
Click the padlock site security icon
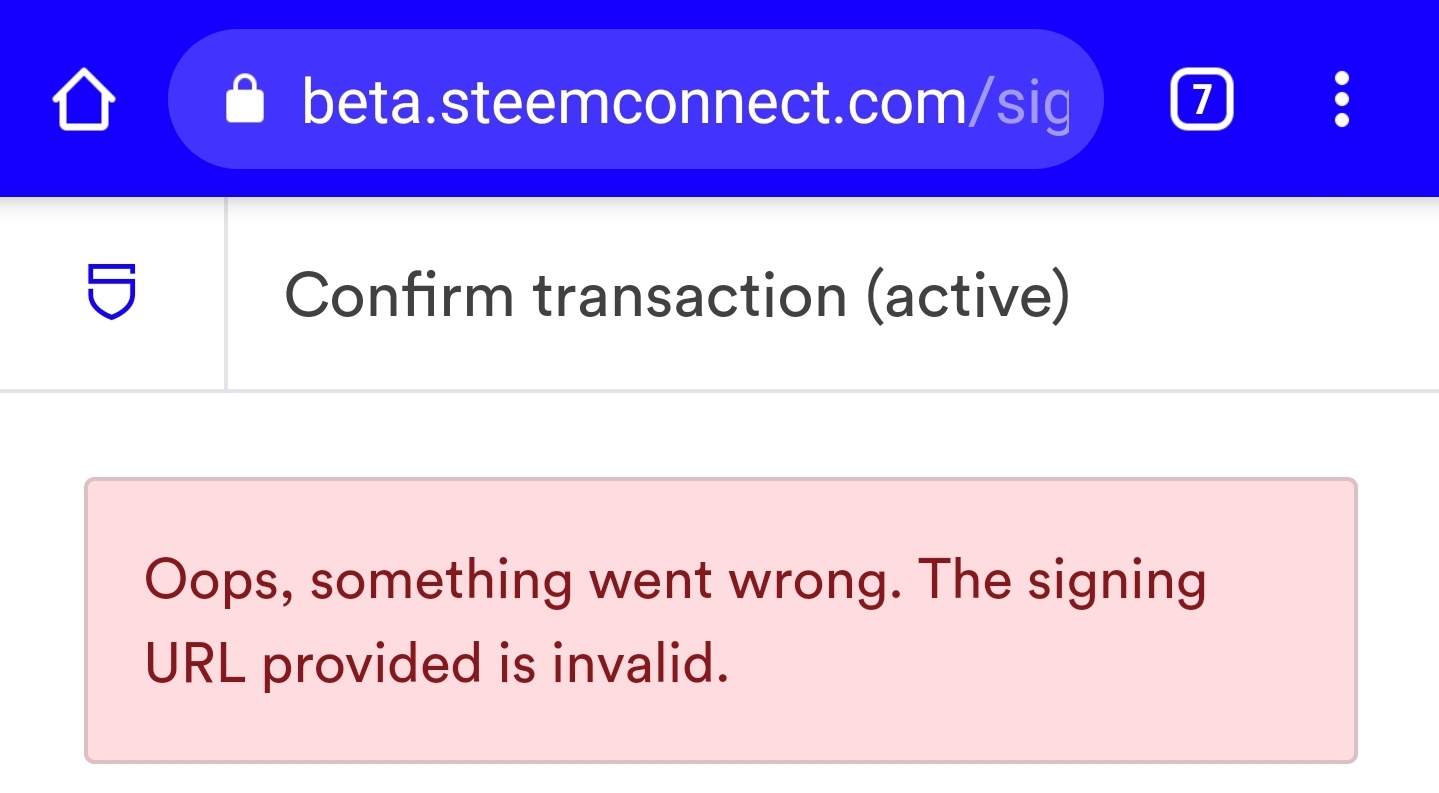244,101
